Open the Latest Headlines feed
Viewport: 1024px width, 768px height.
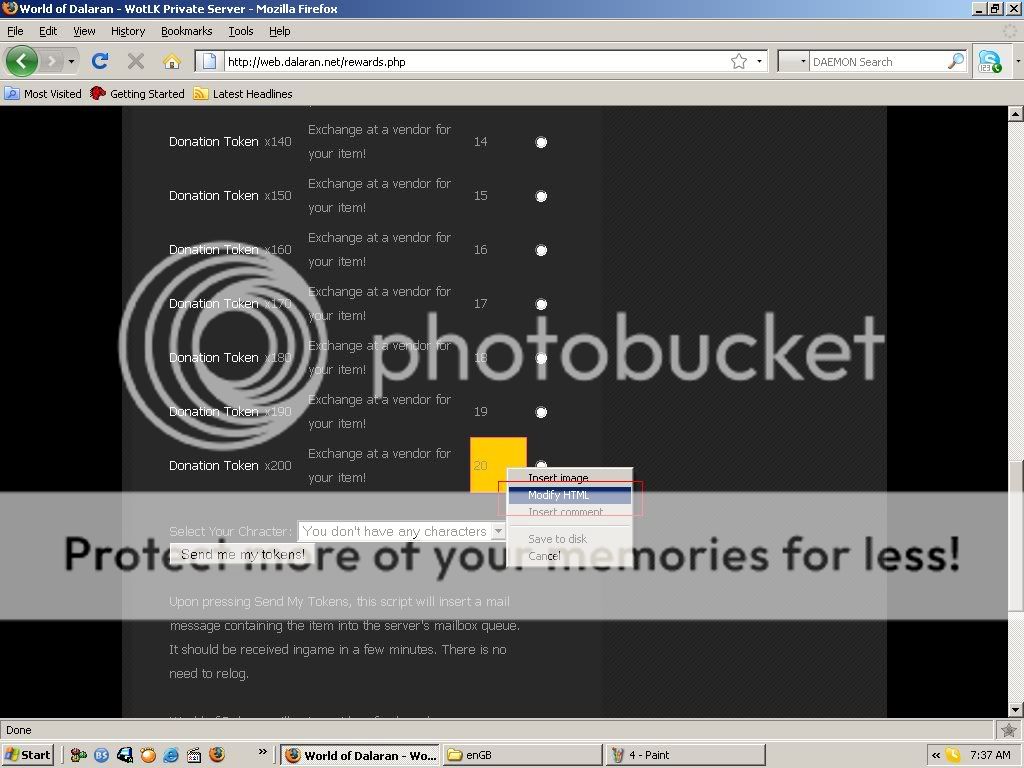243,93
